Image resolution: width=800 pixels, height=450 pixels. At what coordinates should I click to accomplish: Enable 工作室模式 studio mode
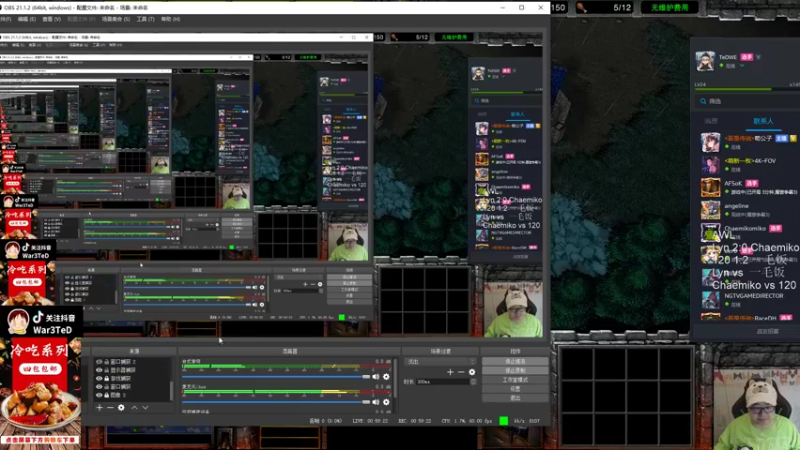(515, 380)
